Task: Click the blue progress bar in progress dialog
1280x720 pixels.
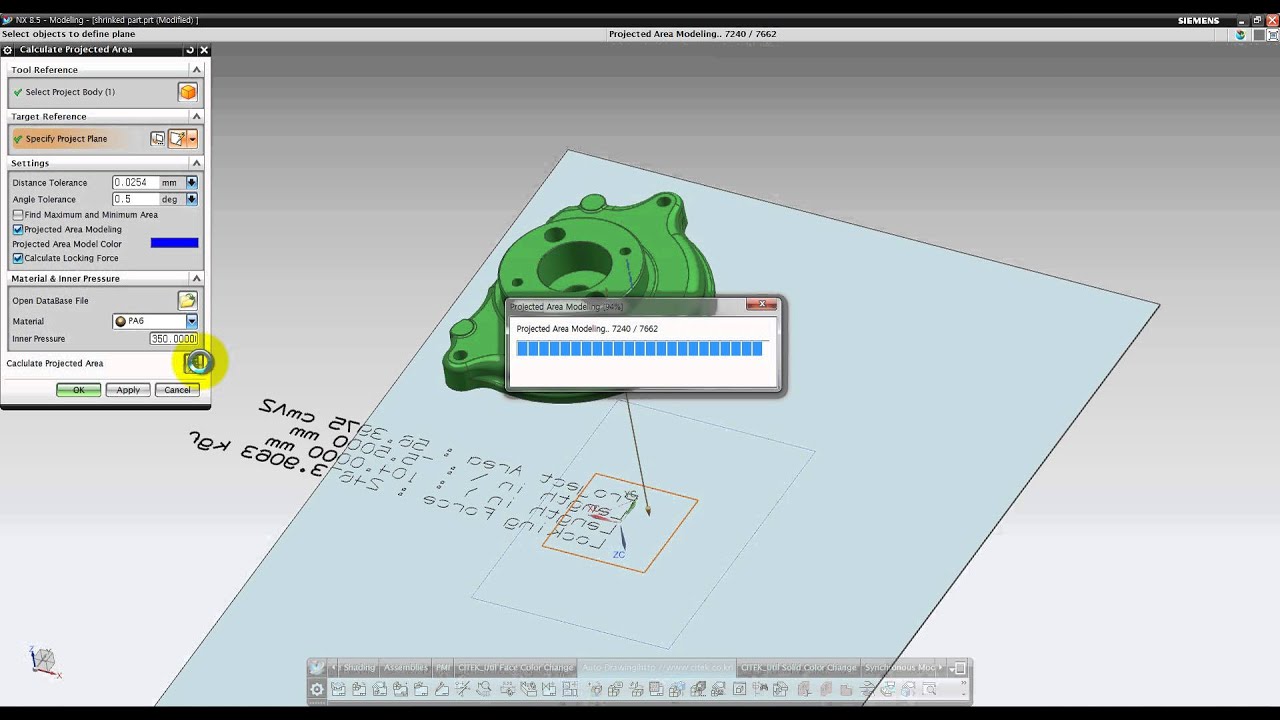Action: pos(639,348)
